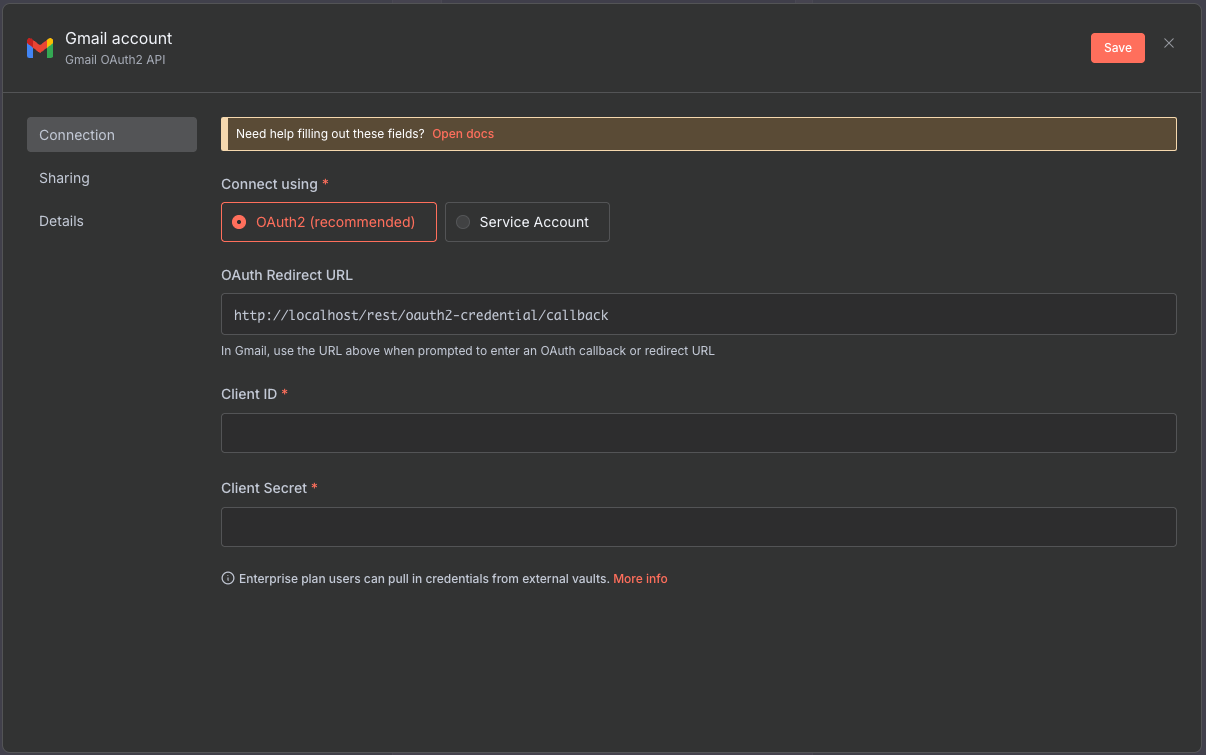This screenshot has height=755, width=1206.
Task: Click the Gmail logo icon
Action: click(40, 48)
